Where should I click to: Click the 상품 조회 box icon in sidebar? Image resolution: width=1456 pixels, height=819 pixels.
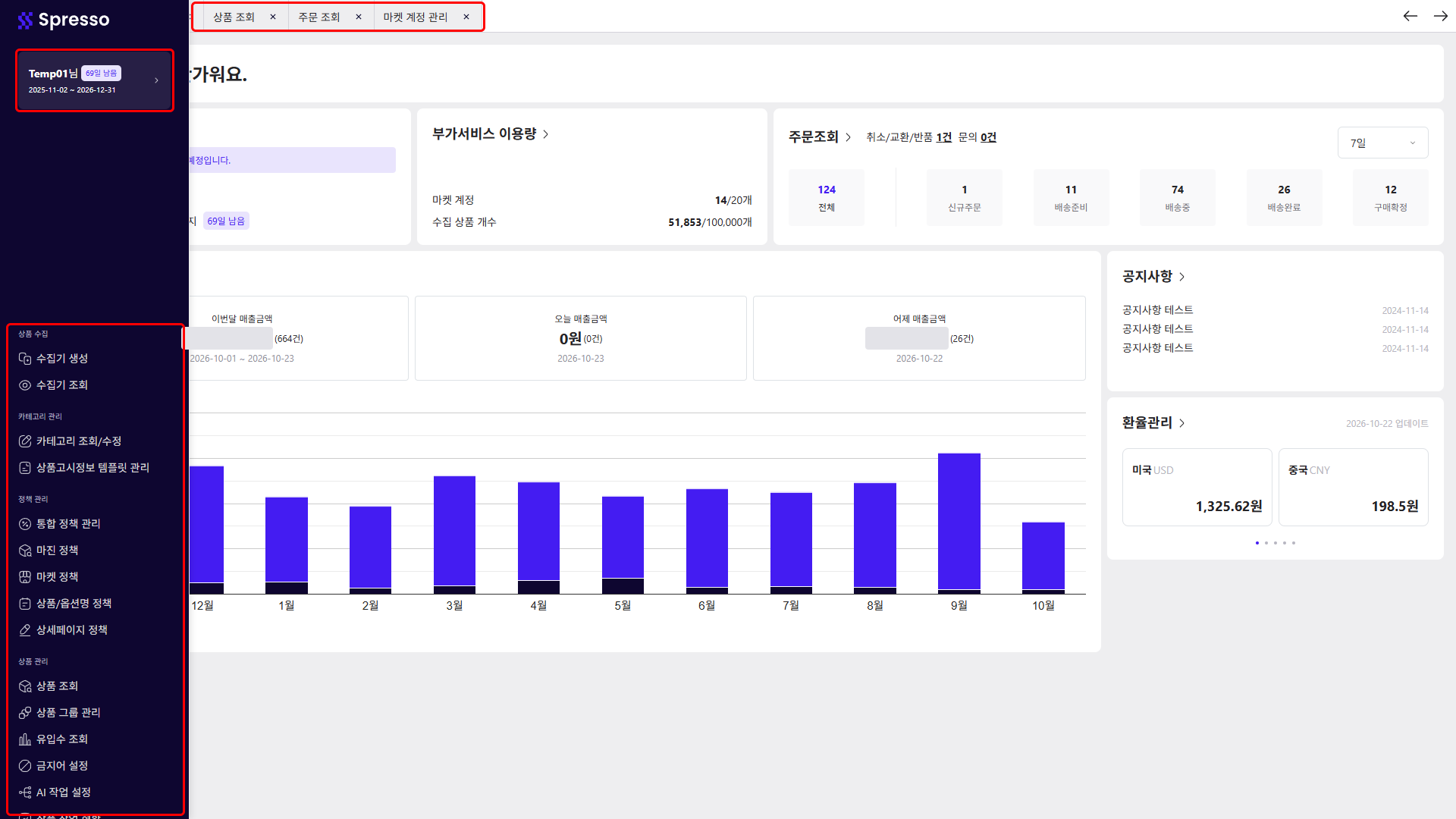[x=25, y=686]
